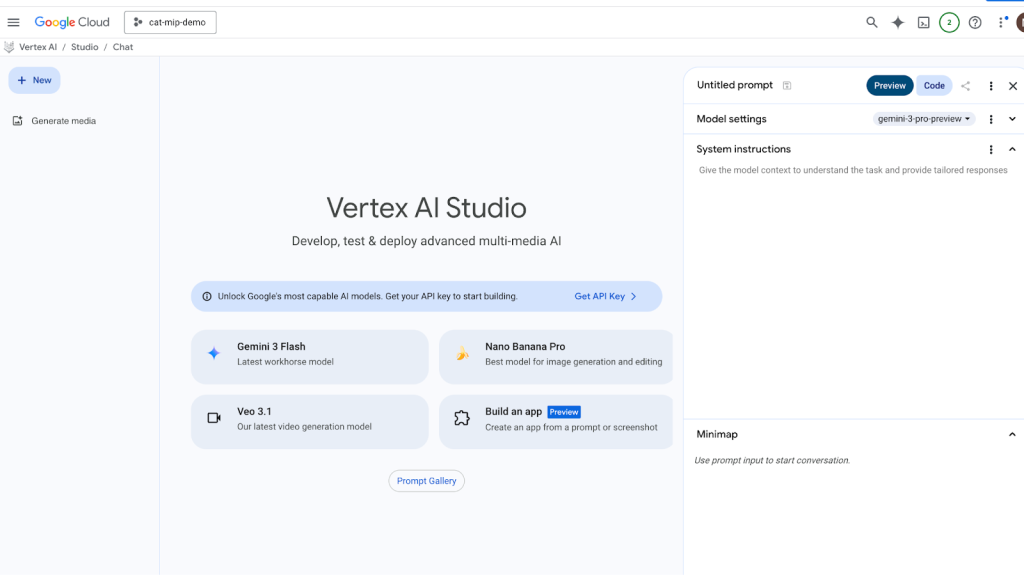Collapse the Minimap section

pos(1012,434)
